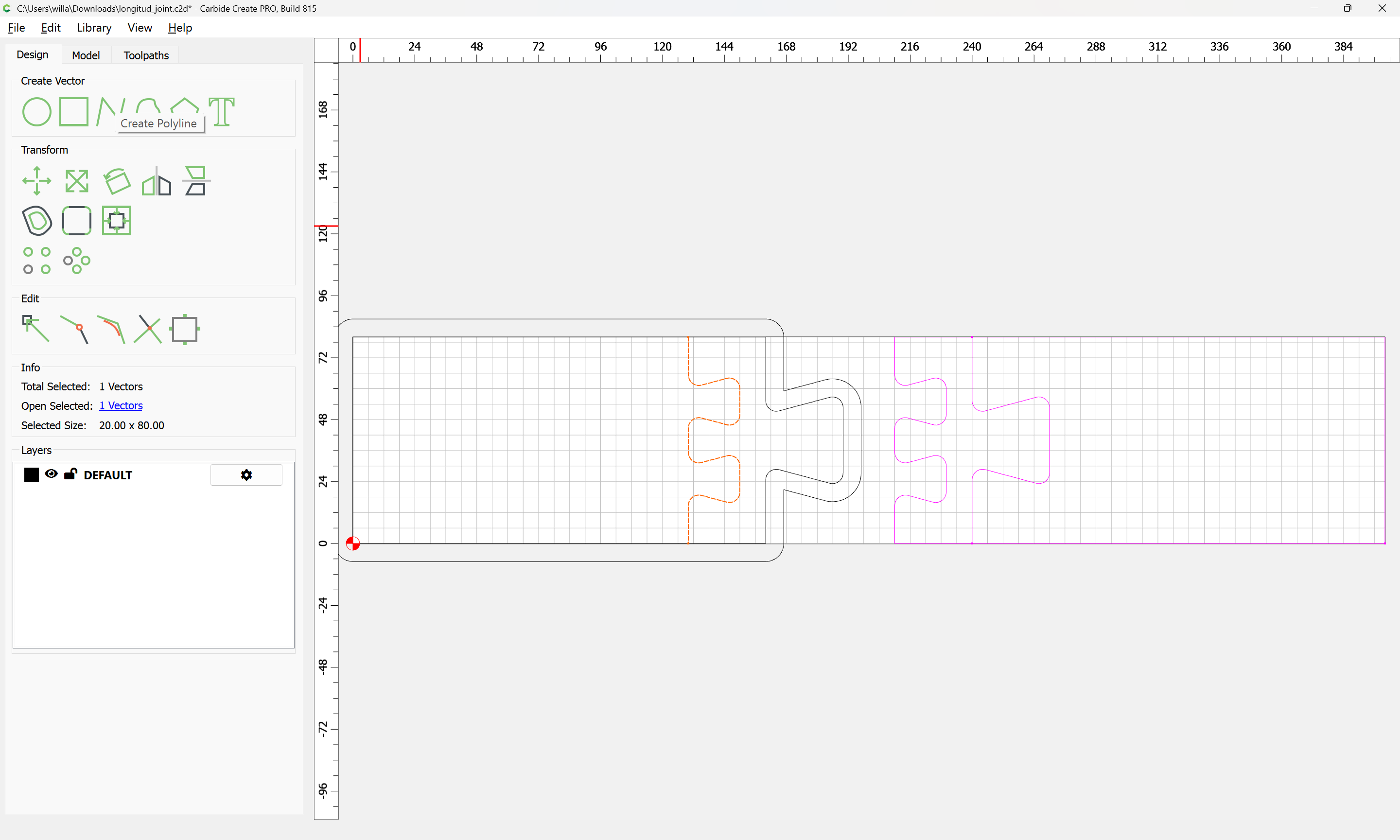Select the Create Curve tool
Viewport: 1400px width, 840px height.
148,105
